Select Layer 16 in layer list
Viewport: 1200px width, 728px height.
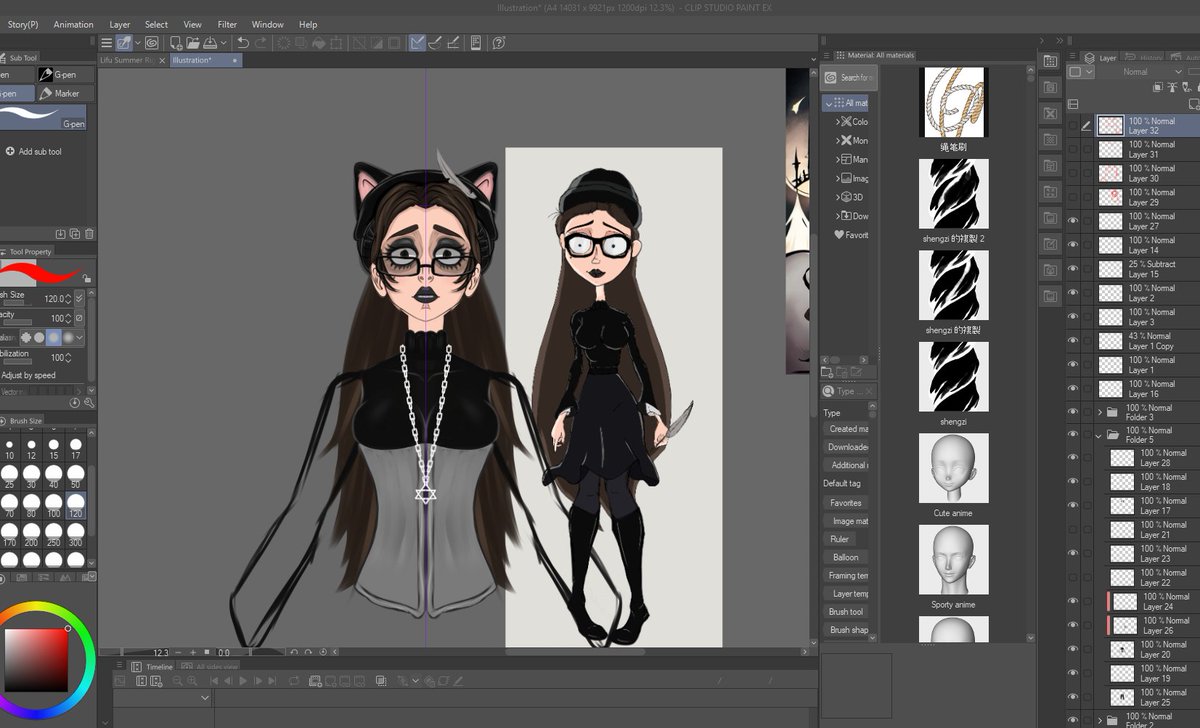[x=1133, y=388]
